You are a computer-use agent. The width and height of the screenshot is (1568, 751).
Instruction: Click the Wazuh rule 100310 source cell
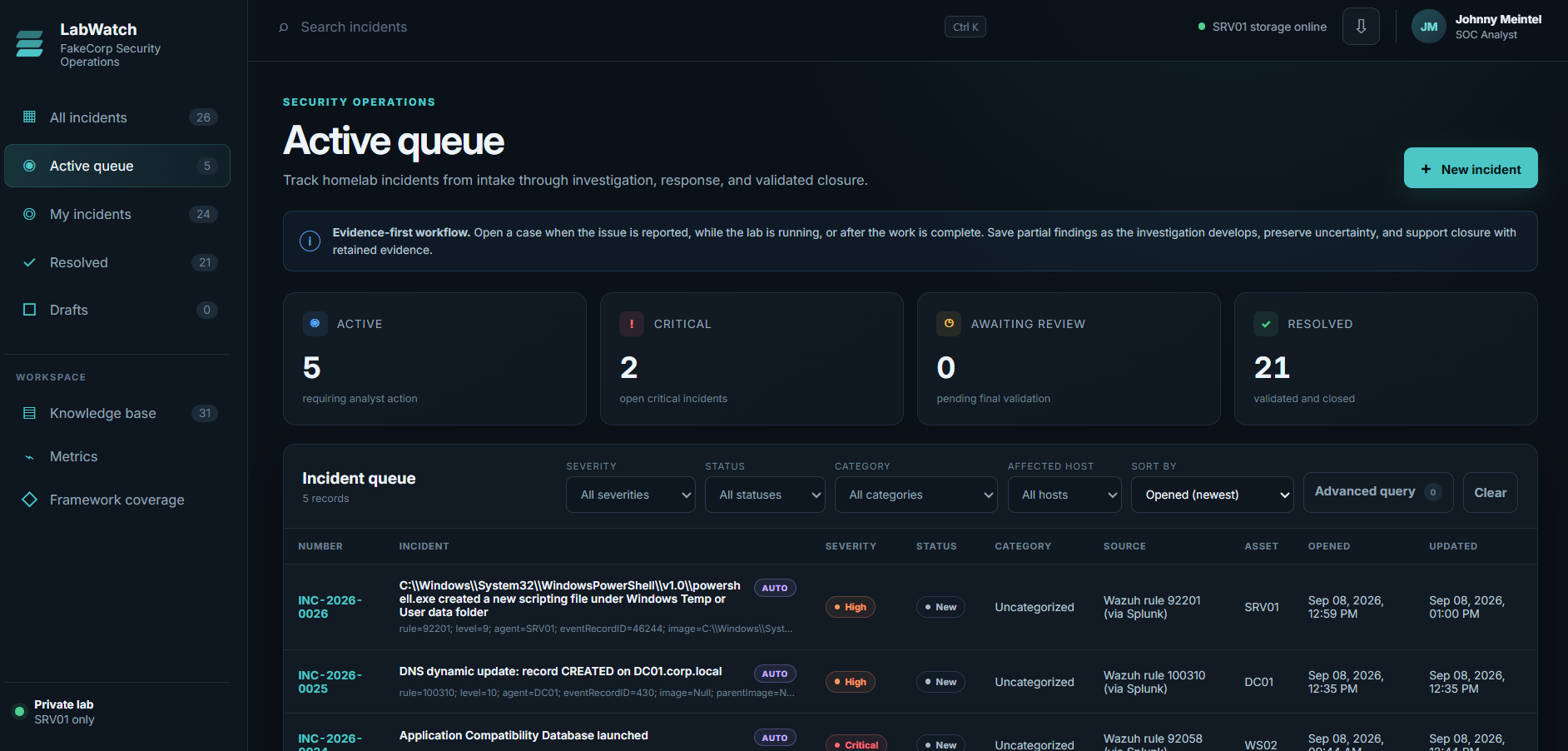(x=1154, y=682)
